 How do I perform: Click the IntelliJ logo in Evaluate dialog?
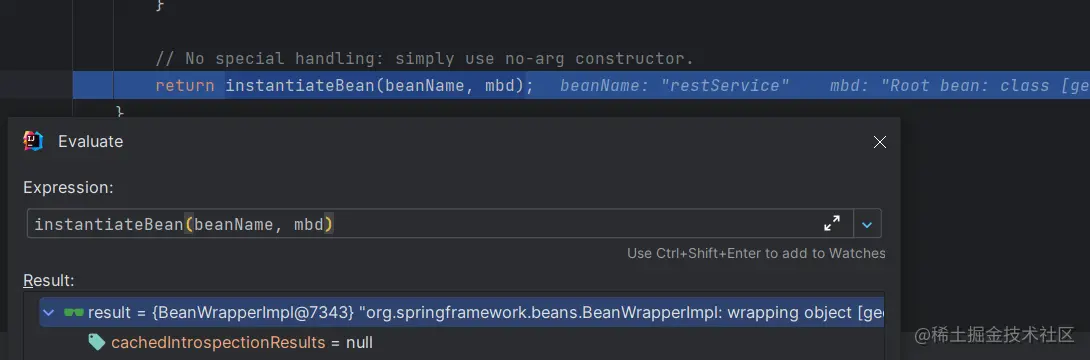pyautogui.click(x=33, y=141)
